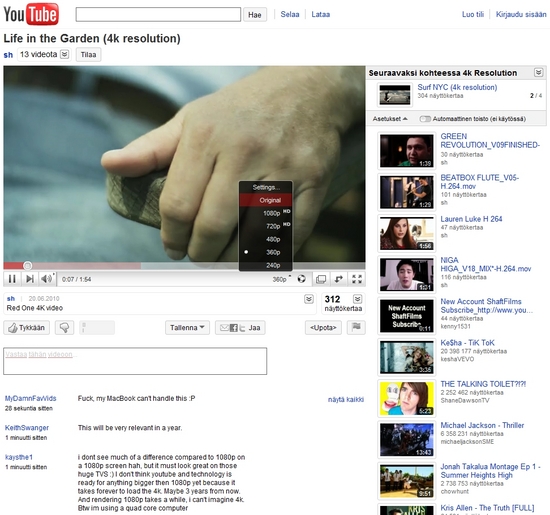550x515 pixels.
Task: Click the video progress bar scrubber
Action: [28, 266]
